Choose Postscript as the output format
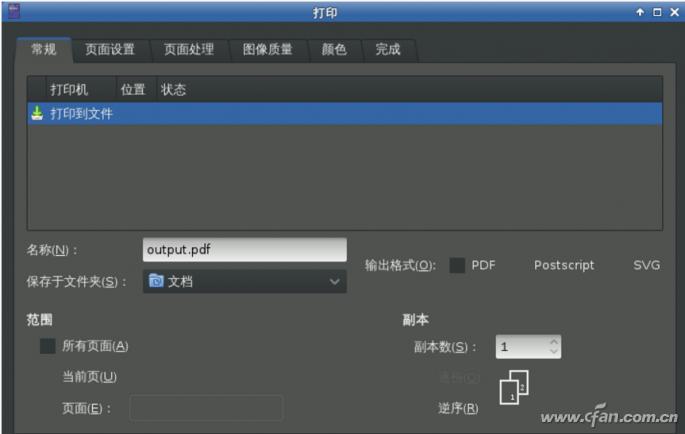Viewport: 685px width, 434px height. point(564,265)
